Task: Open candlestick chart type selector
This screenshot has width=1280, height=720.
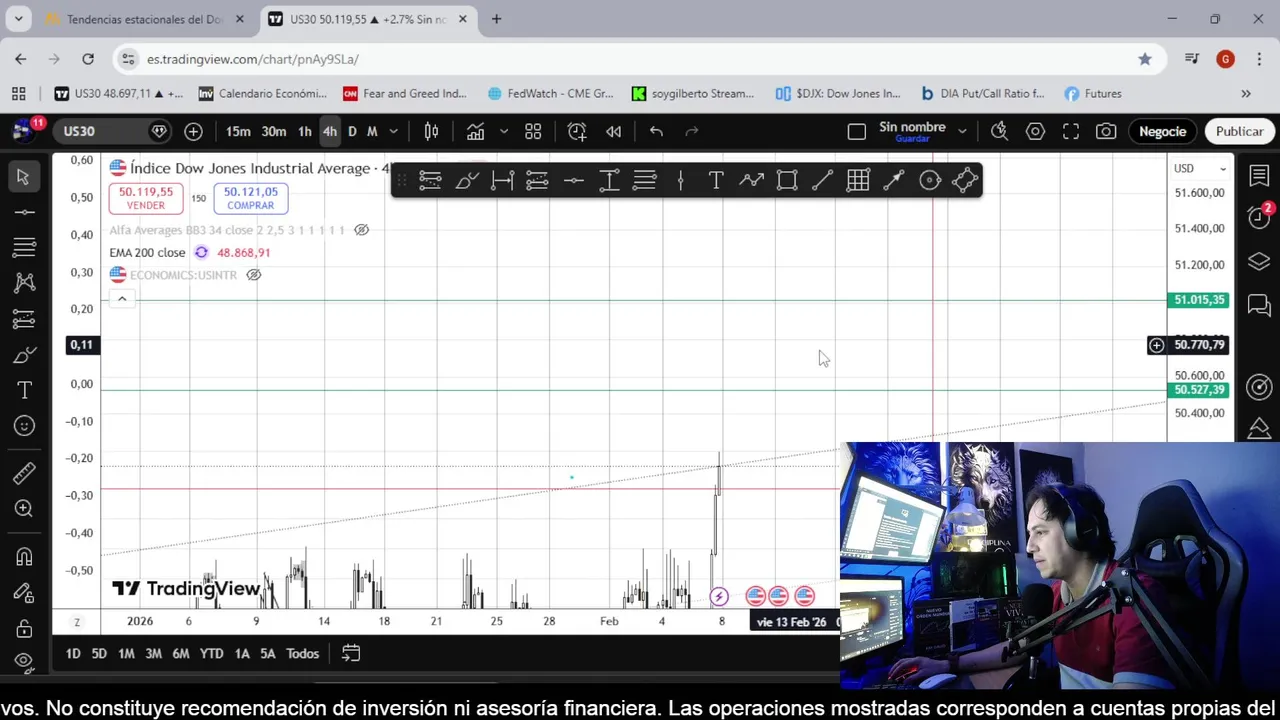Action: (x=431, y=131)
